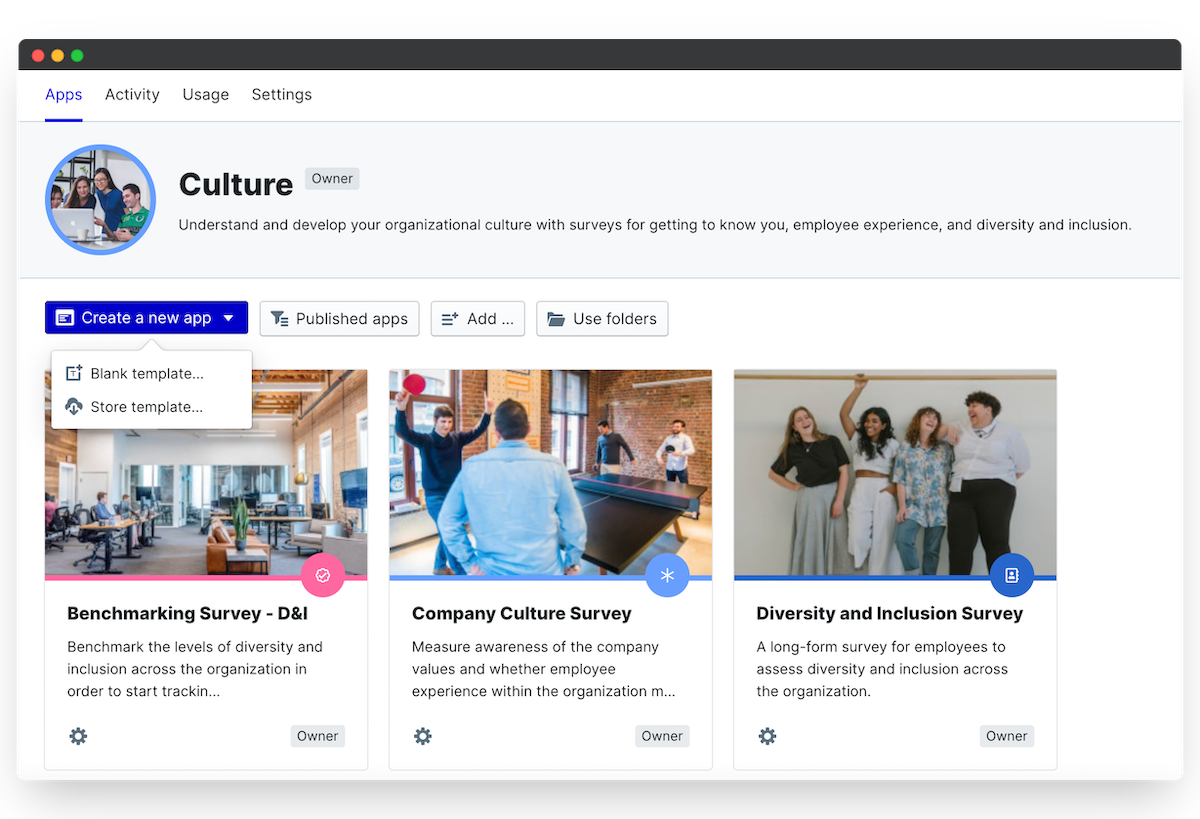Open gear settings for Benchmarking Survey - D&I
The width and height of the screenshot is (1200, 819).
(x=78, y=736)
